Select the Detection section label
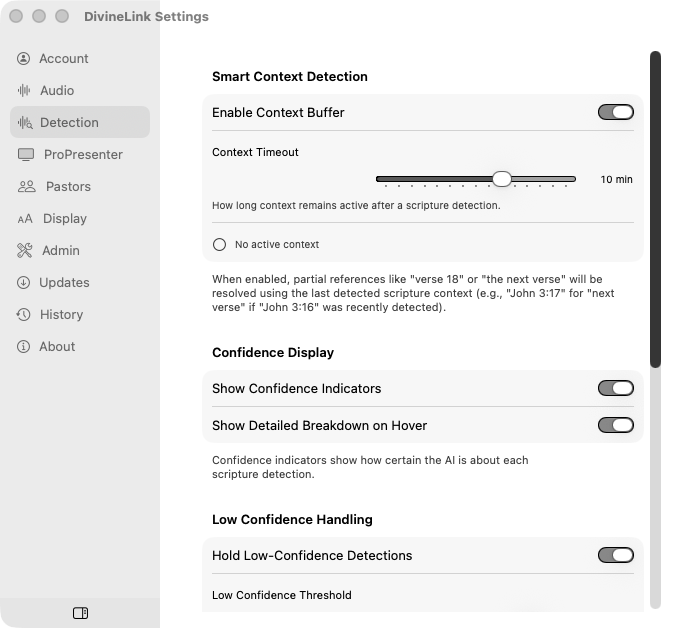This screenshot has width=680, height=628. coord(69,123)
